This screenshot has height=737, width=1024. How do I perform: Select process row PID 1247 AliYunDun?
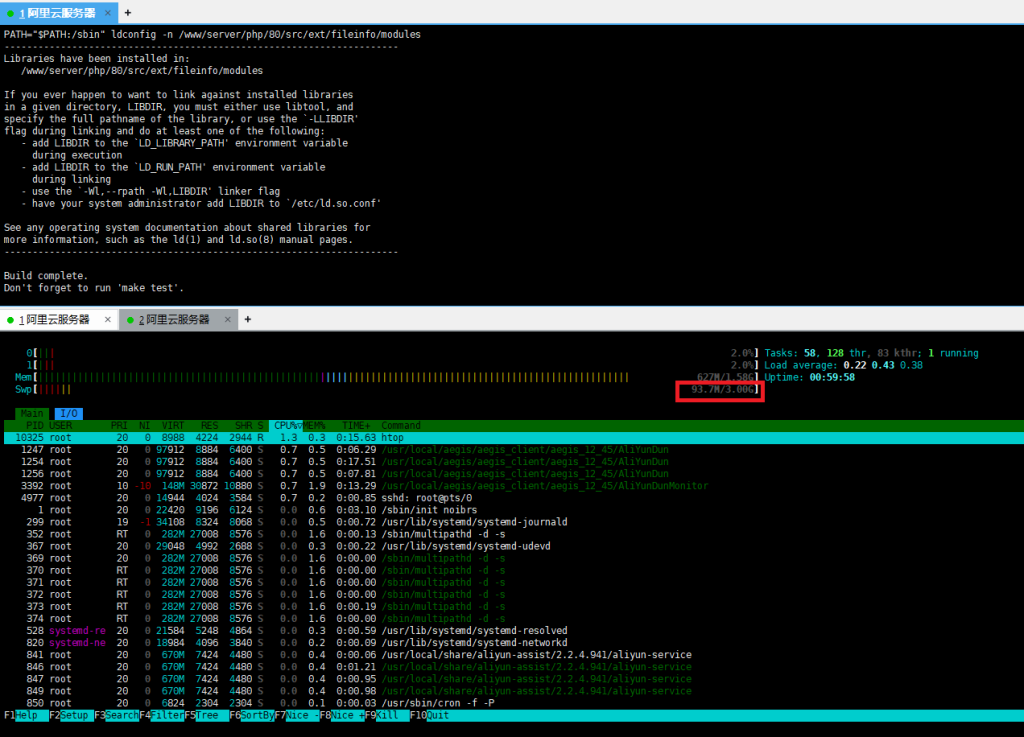point(514,450)
